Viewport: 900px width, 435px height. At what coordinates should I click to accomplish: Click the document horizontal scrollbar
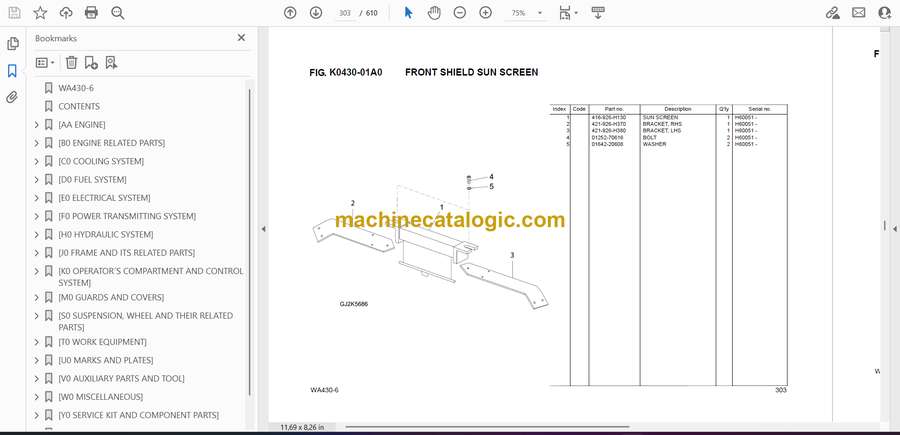coord(487,427)
